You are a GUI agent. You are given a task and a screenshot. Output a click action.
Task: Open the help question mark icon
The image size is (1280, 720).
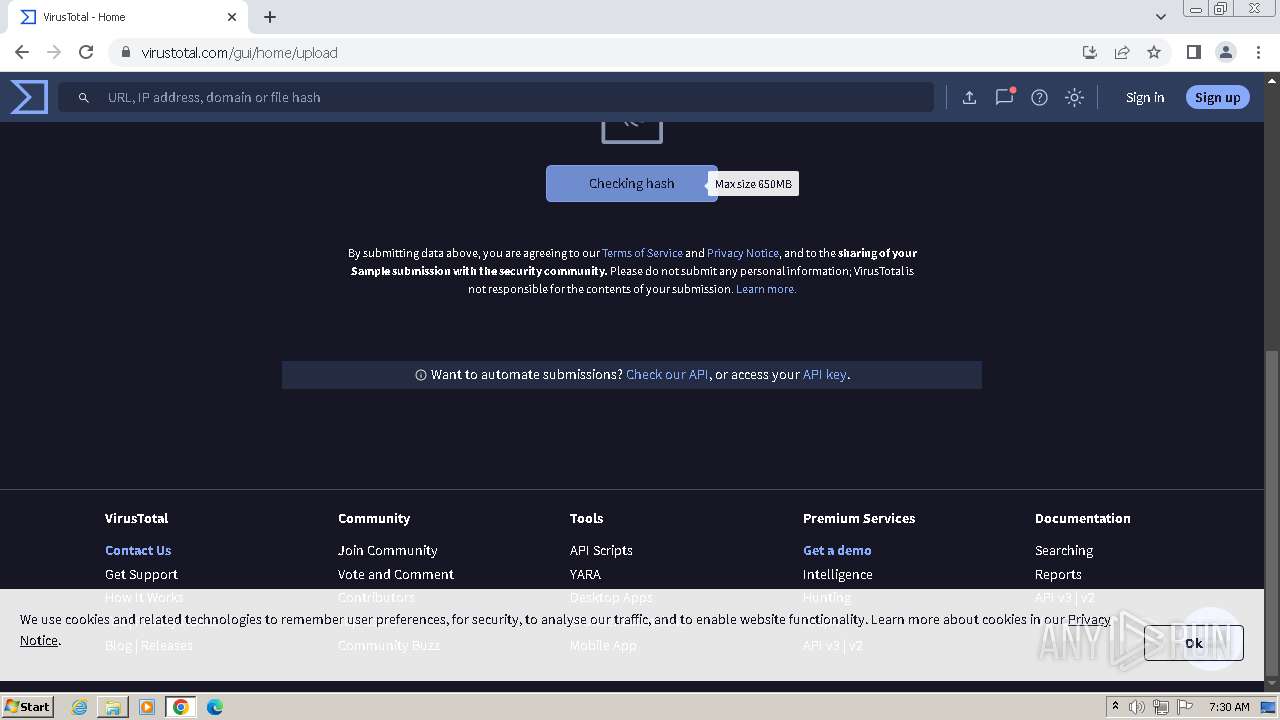1039,97
